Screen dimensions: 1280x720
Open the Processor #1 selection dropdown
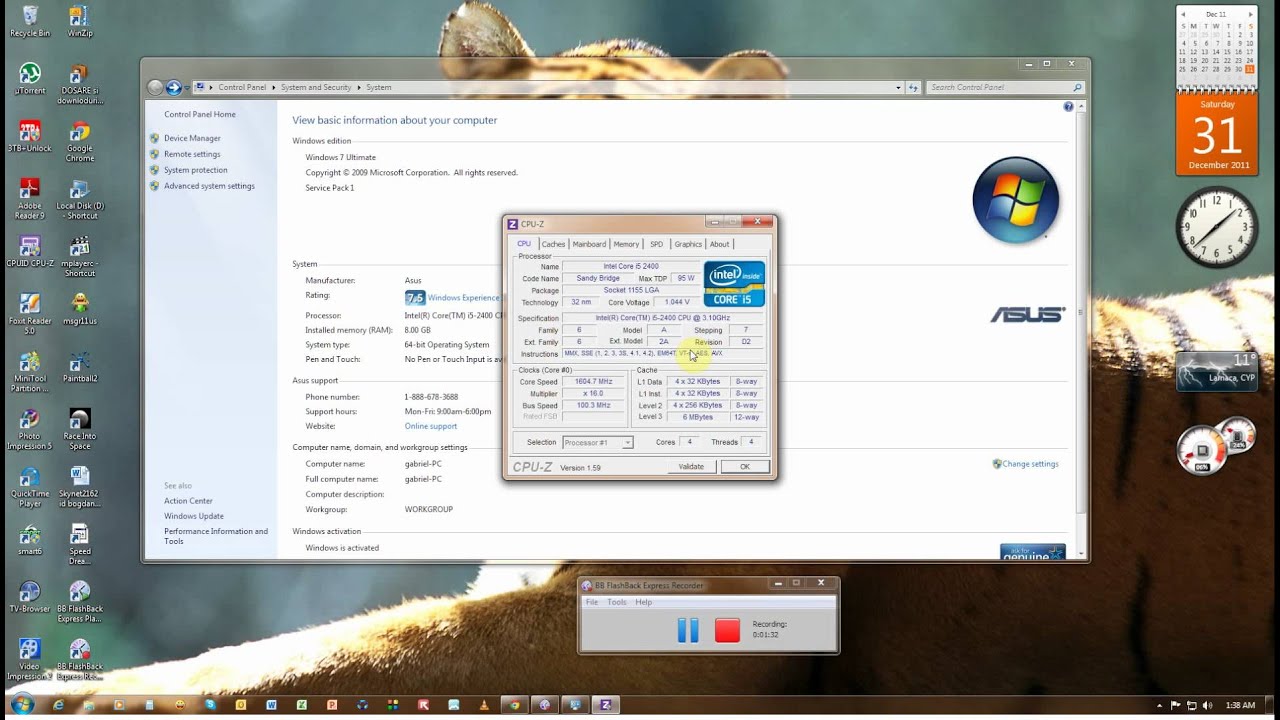[598, 442]
